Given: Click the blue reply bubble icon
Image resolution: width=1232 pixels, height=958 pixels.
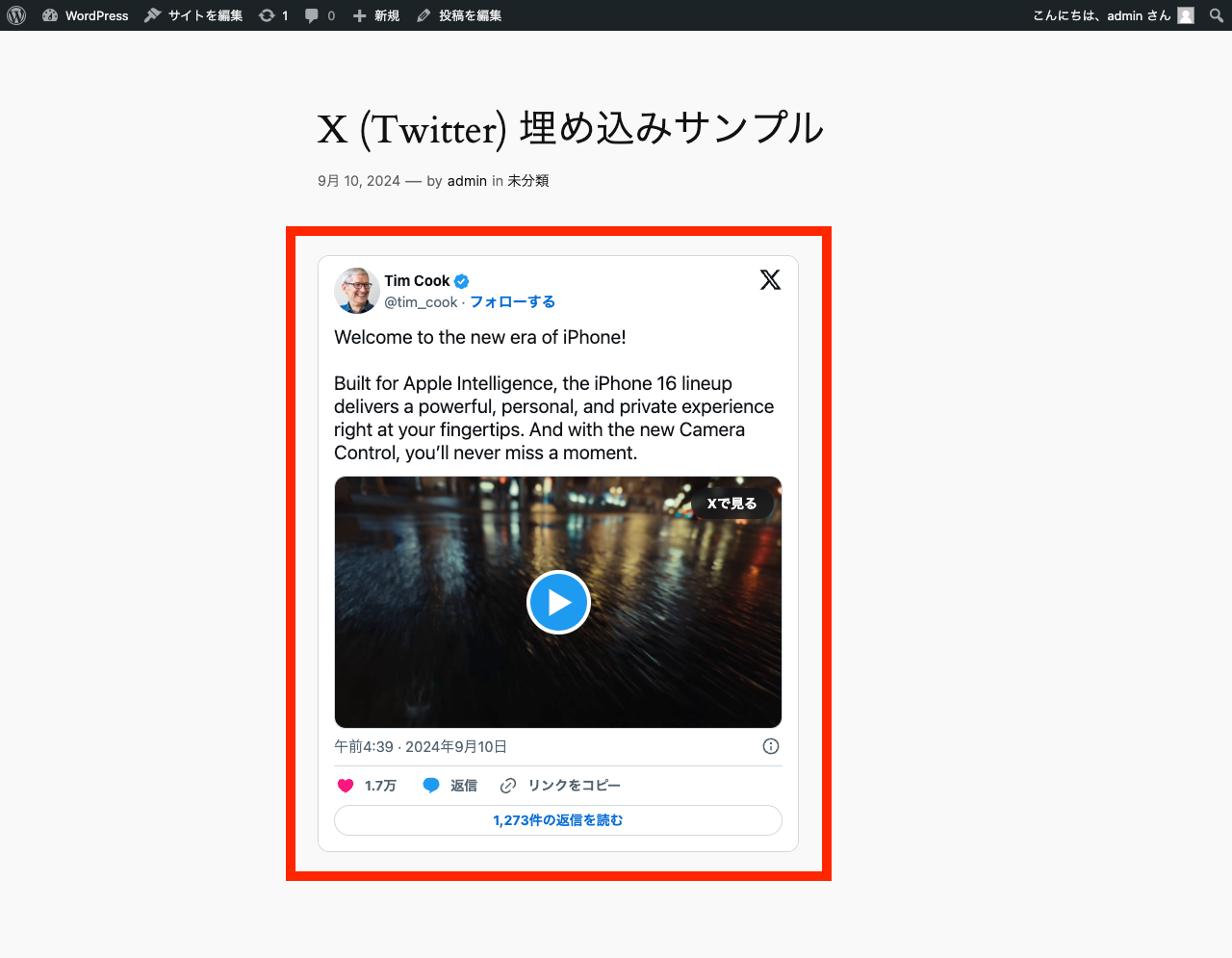Looking at the screenshot, I should pos(431,786).
